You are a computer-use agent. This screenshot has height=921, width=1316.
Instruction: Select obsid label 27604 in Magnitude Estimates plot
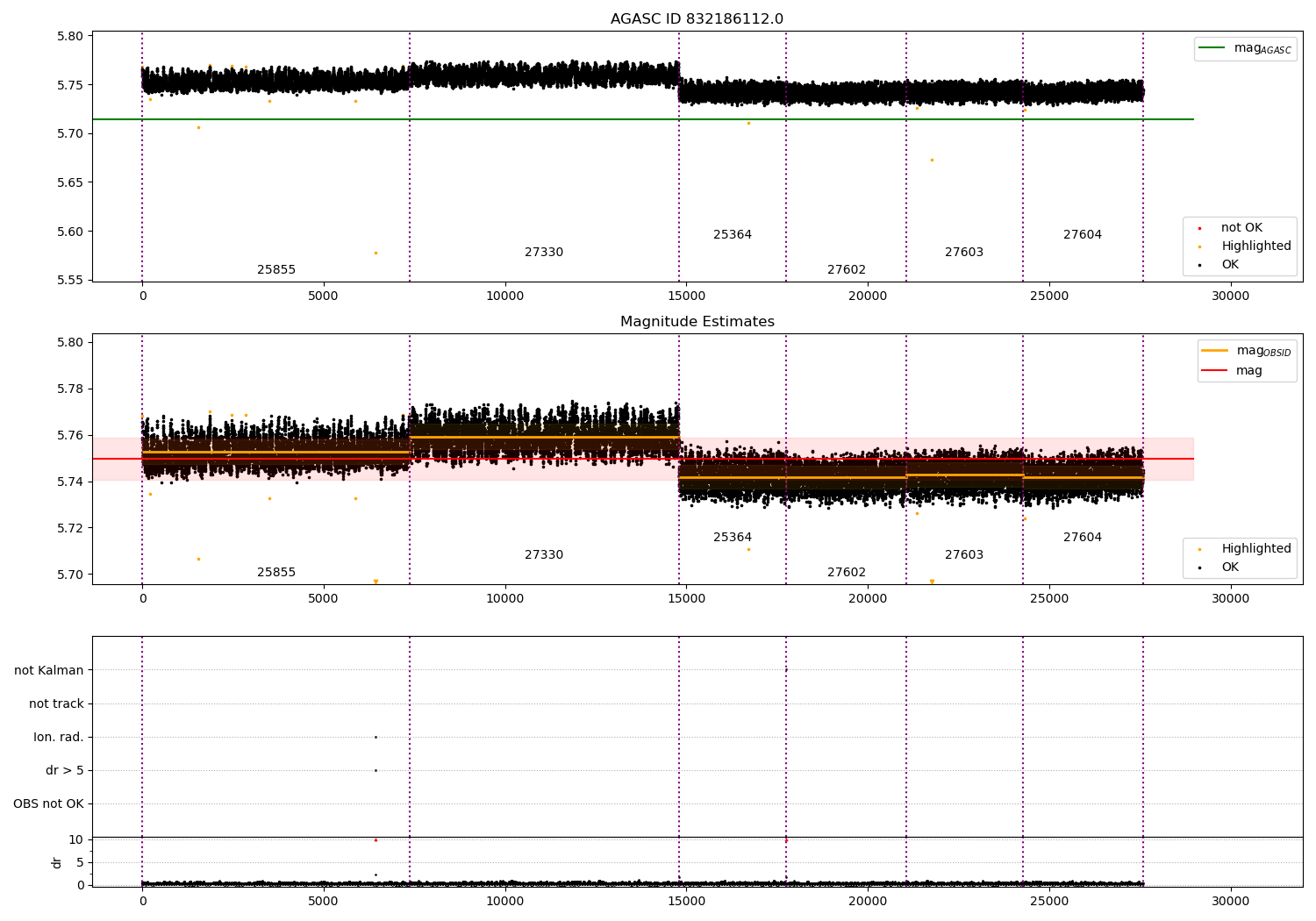[x=1083, y=538]
